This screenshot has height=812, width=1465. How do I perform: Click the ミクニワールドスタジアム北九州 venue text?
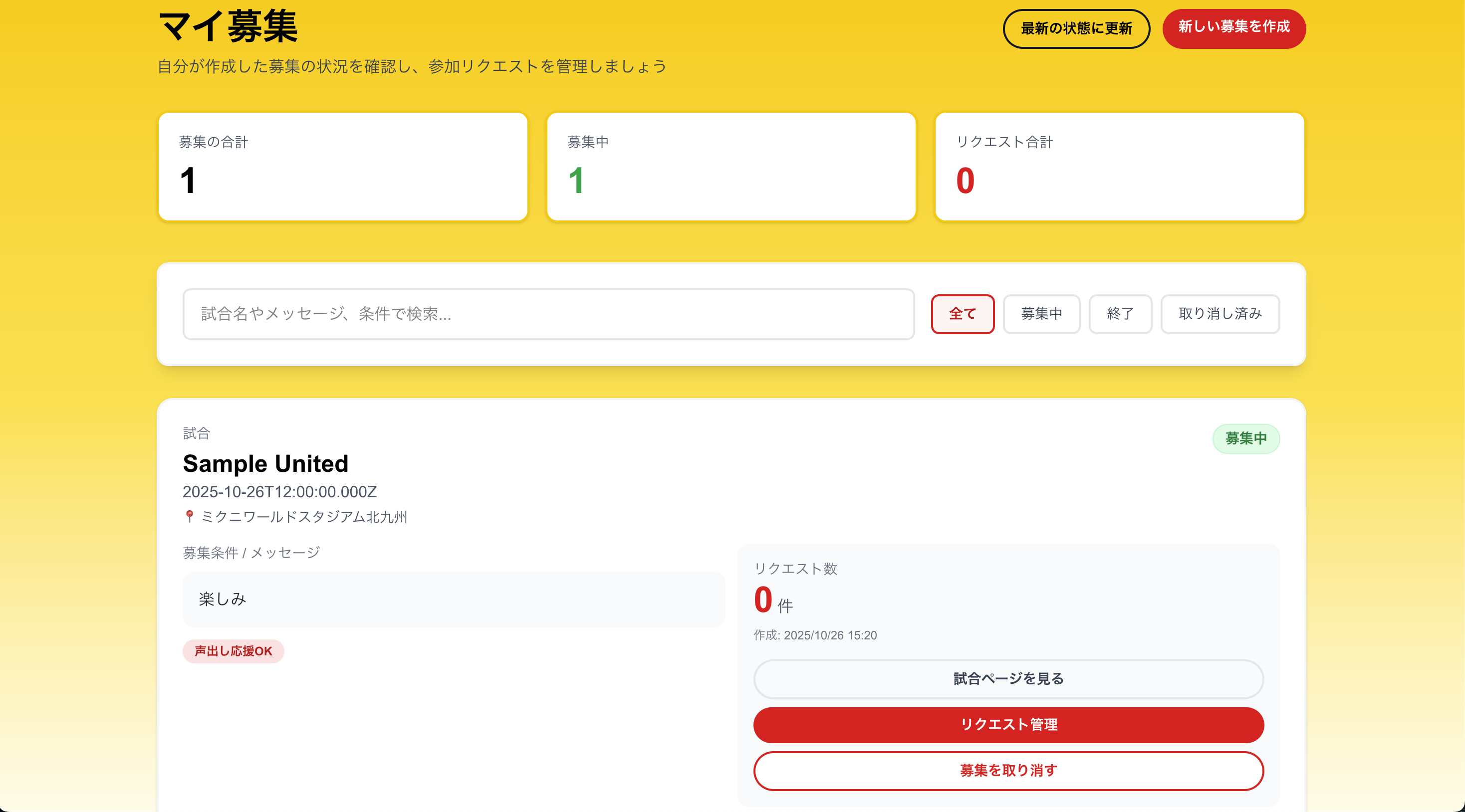[x=304, y=516]
